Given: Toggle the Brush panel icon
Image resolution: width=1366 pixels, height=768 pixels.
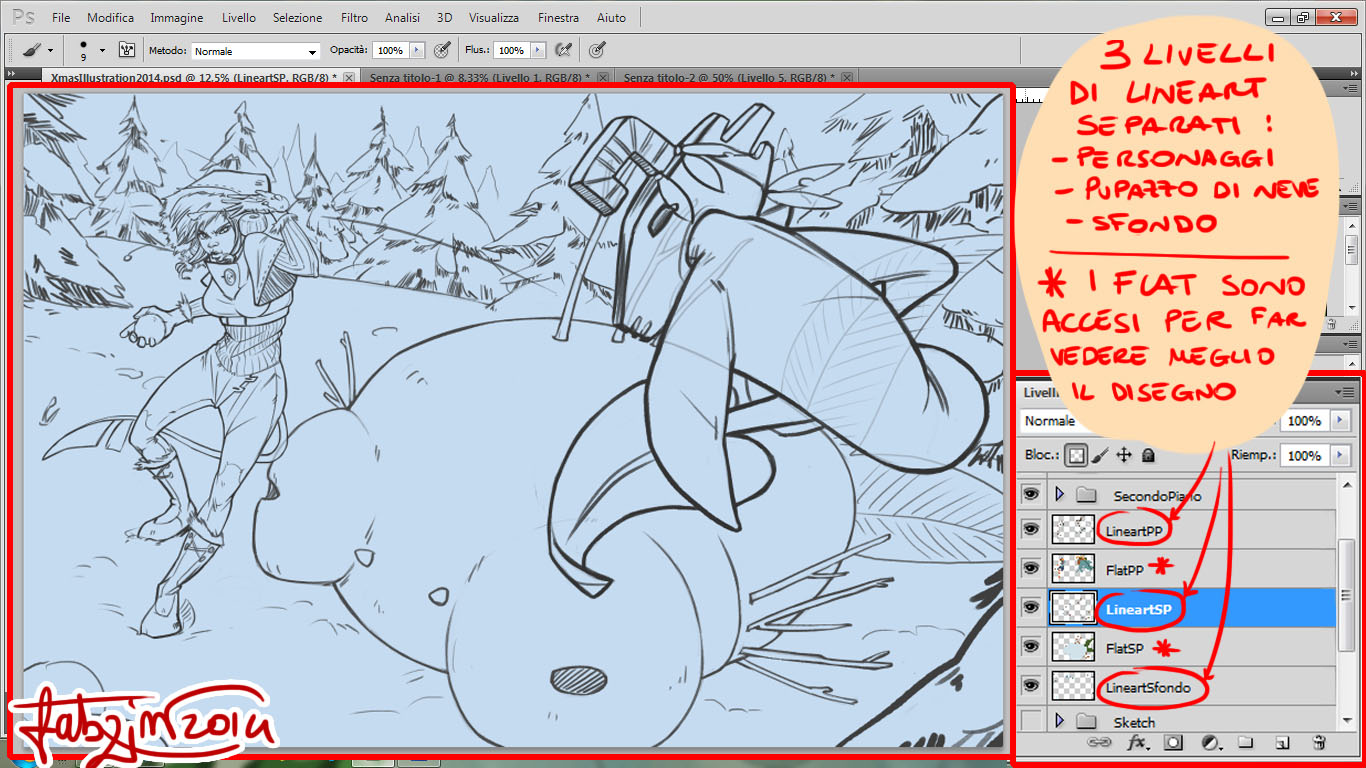Looking at the screenshot, I should click(127, 49).
